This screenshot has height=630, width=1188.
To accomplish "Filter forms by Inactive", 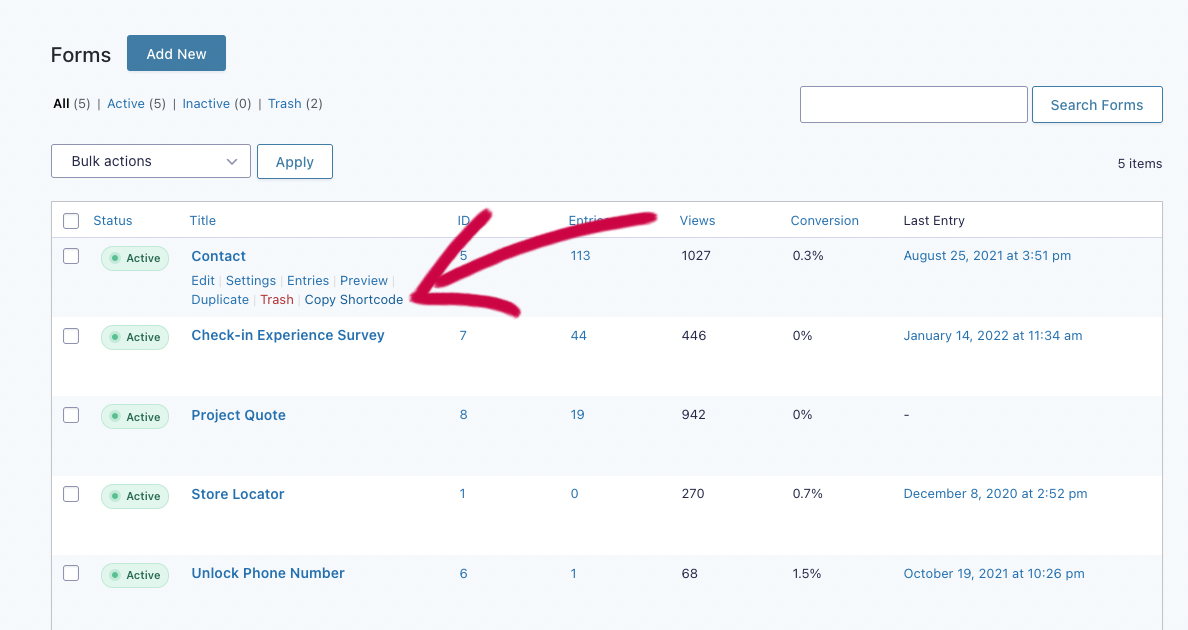I will (206, 104).
